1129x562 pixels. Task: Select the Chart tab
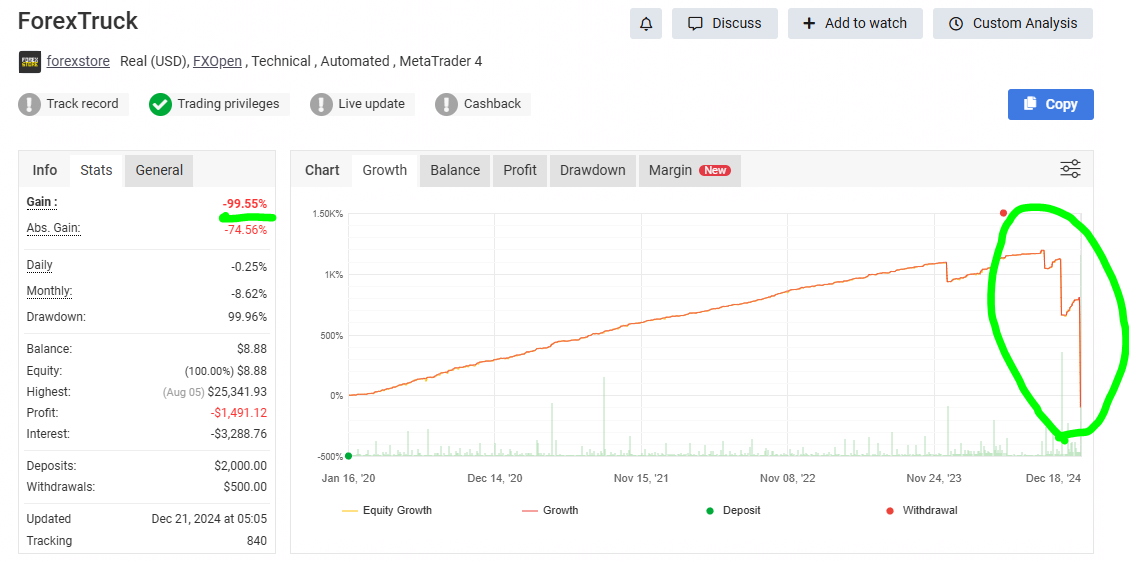click(322, 171)
